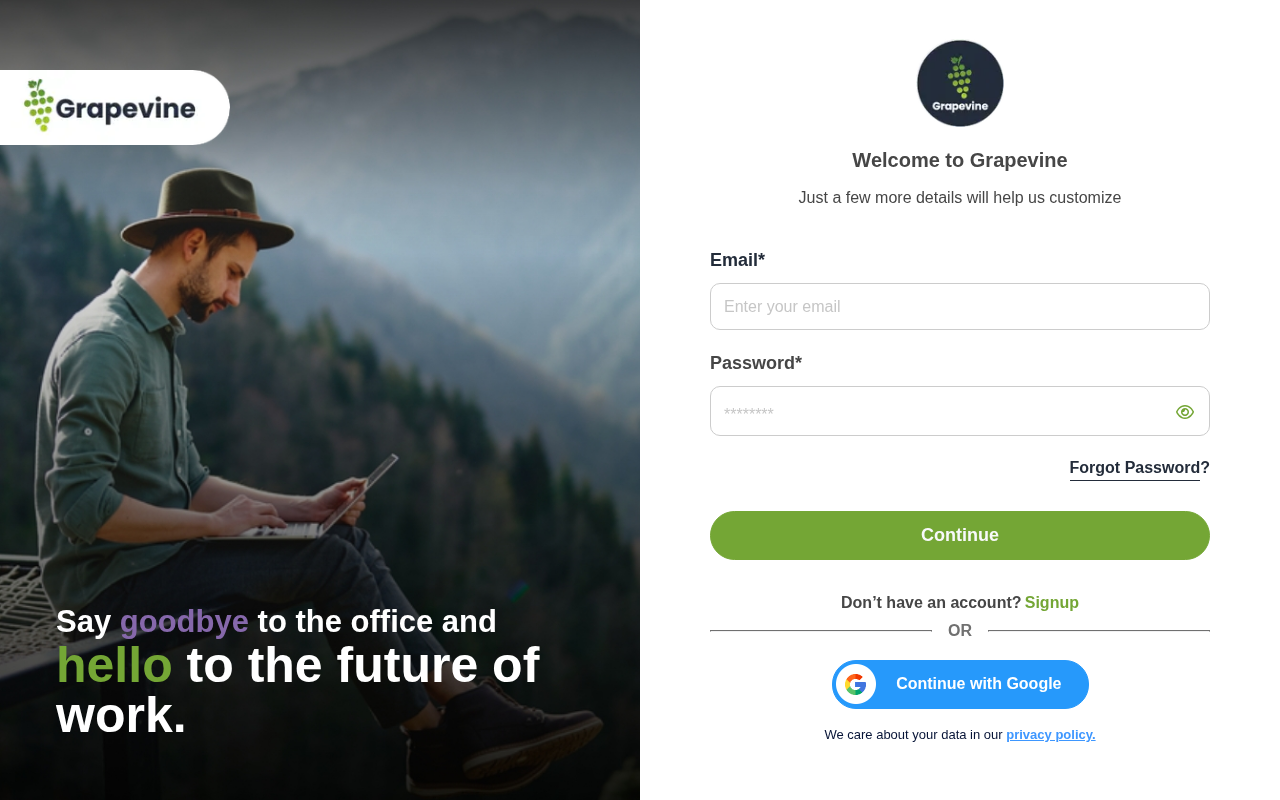Viewport: 1280px width, 800px height.
Task: Click the Google G icon
Action: tap(856, 684)
